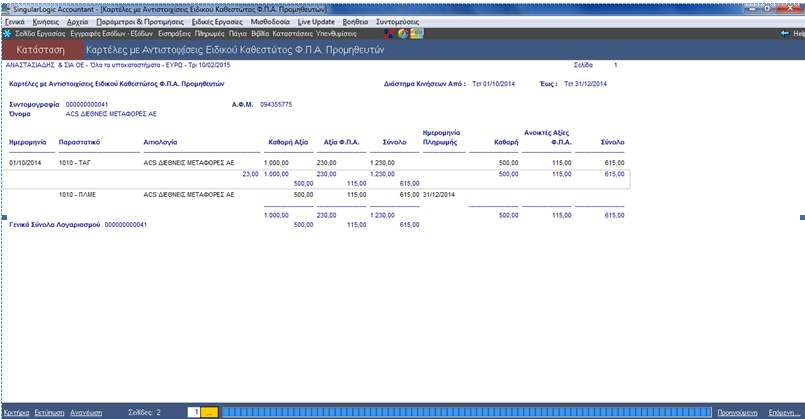This screenshot has width=805, height=419.
Task: Select the red Κατάσταση tab
Action: pyautogui.click(x=41, y=50)
